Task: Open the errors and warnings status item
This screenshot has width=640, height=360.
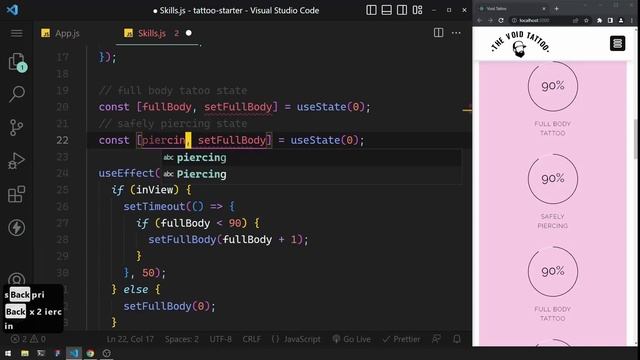Action: coord(29,339)
